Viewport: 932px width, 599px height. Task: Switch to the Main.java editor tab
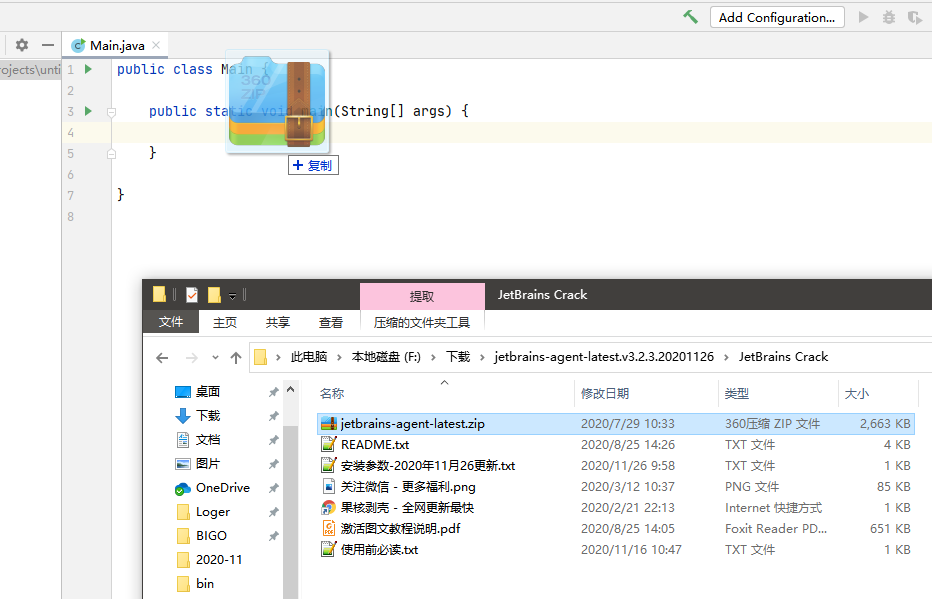(116, 45)
